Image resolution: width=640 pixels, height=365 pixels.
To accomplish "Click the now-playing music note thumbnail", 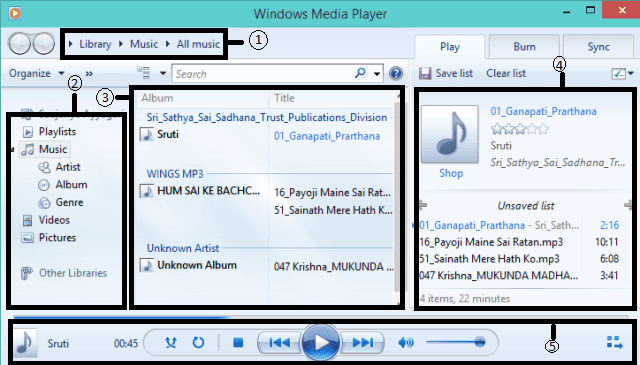I will (25, 343).
